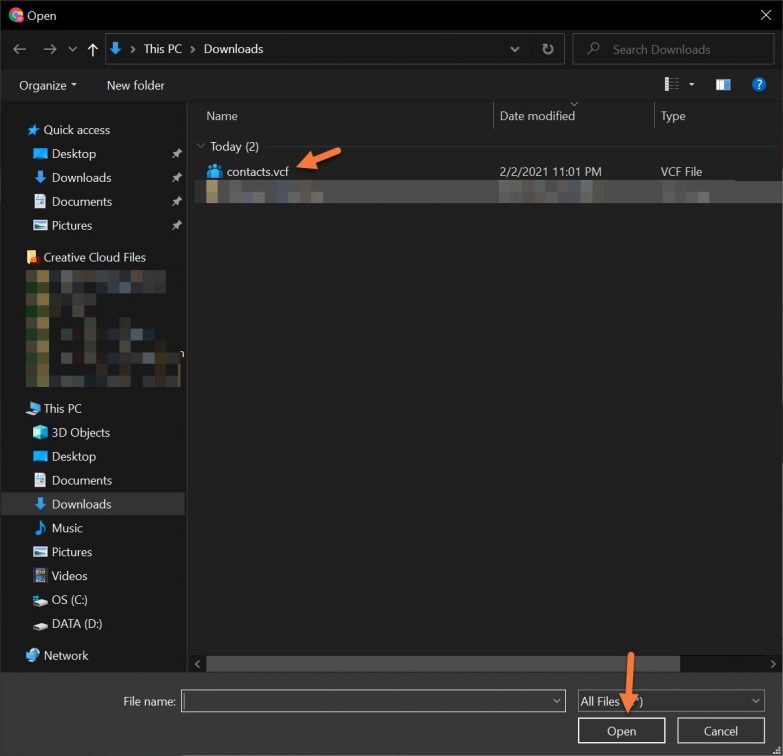Screen dimensions: 783x756
Task: Click the change view layout icon
Action: [x=672, y=85]
